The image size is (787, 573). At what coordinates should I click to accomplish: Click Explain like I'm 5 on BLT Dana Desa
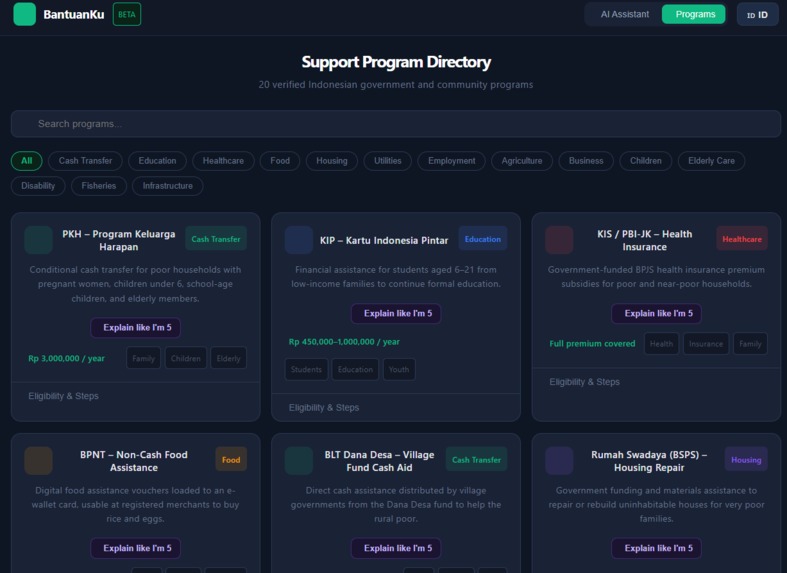coord(396,548)
